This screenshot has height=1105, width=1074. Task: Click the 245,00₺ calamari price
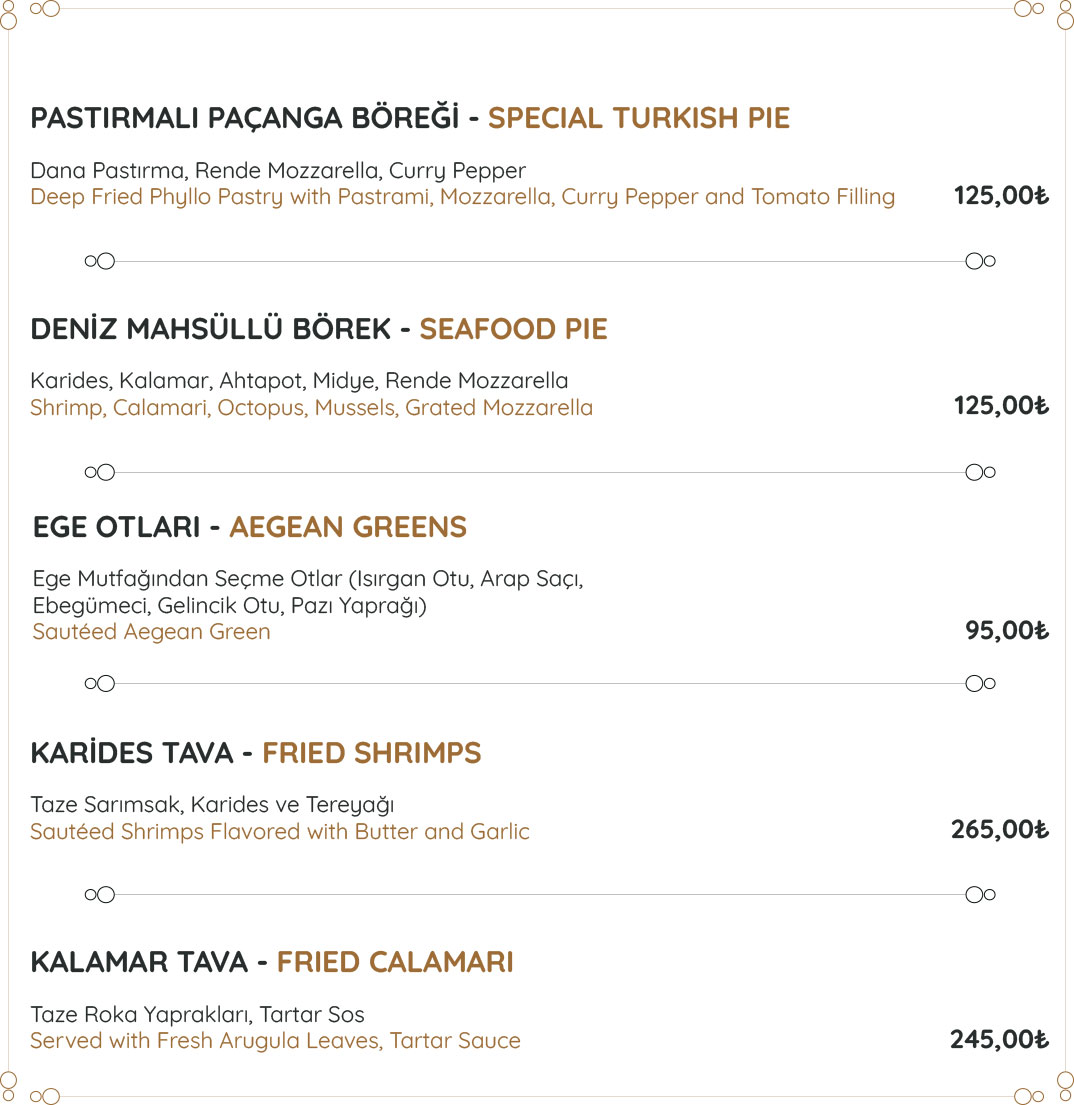[999, 1039]
